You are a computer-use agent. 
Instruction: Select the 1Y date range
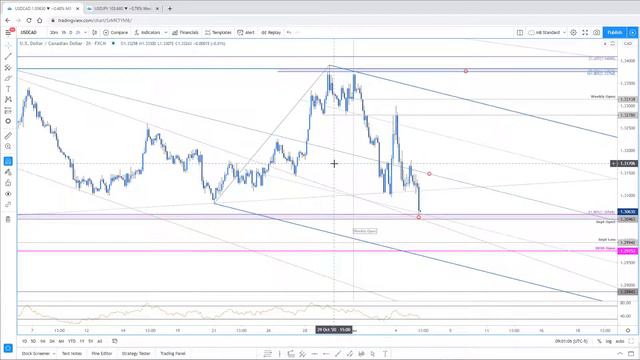pos(82,341)
